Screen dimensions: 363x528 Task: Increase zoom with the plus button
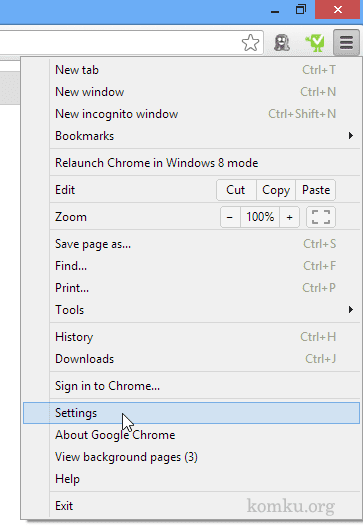tap(289, 217)
